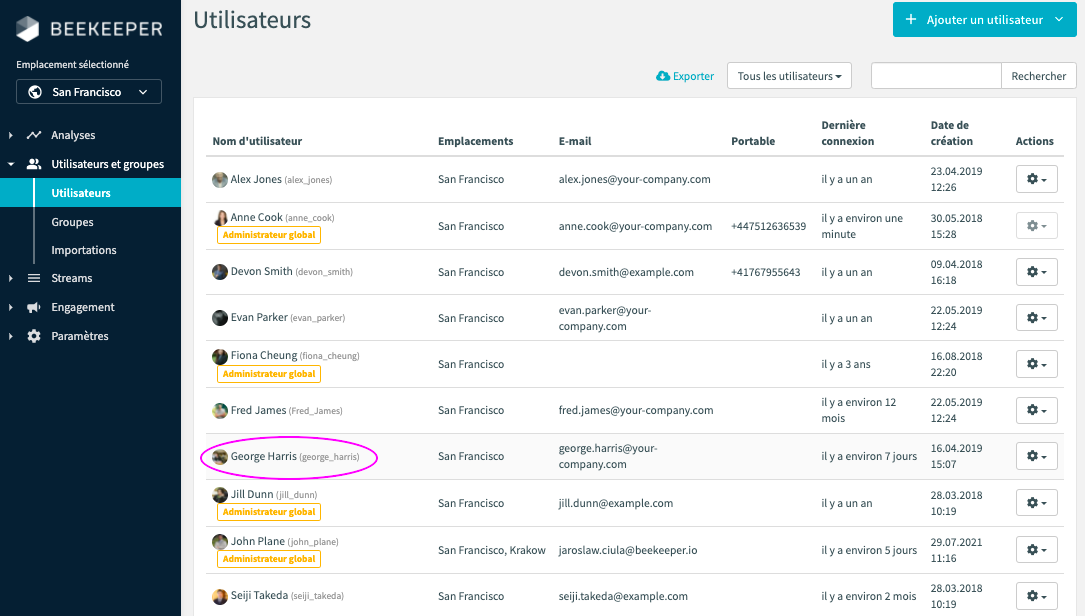Click the Dernière connexion column header
Viewport: 1085px width, 616px height.
tap(848, 133)
